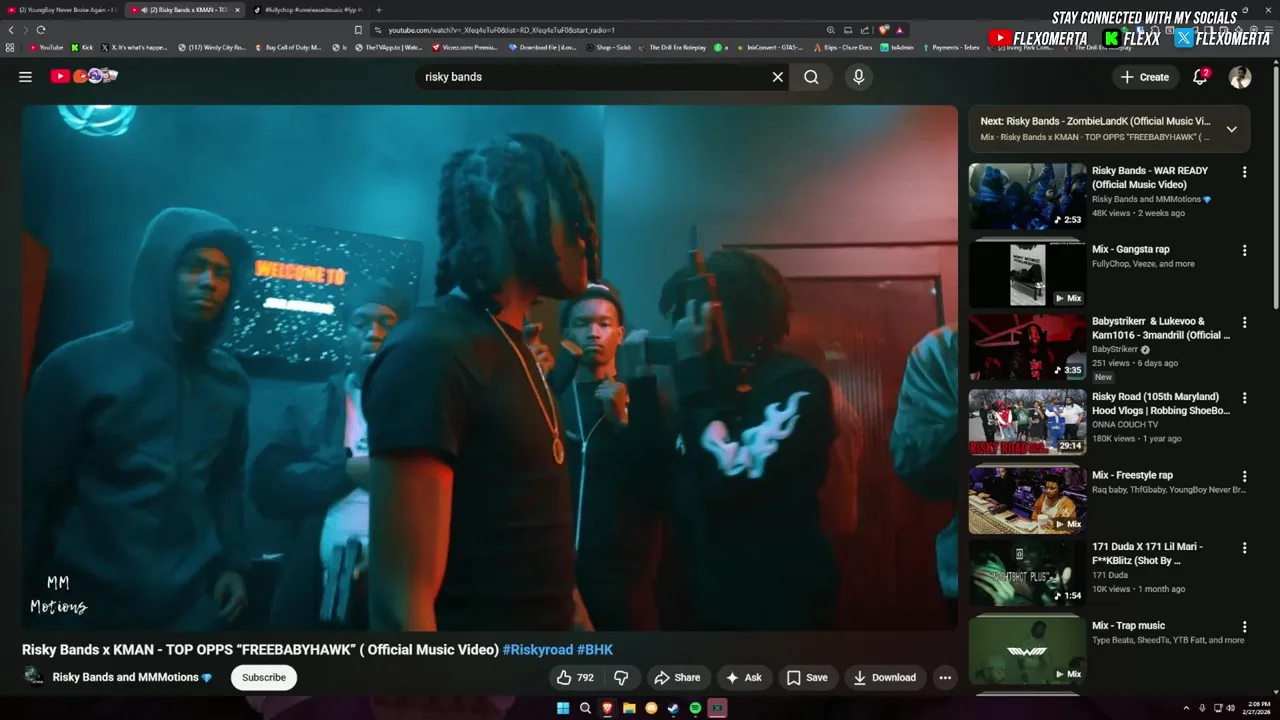This screenshot has height=720, width=1280.
Task: Open a new browser tab
Action: (x=378, y=10)
